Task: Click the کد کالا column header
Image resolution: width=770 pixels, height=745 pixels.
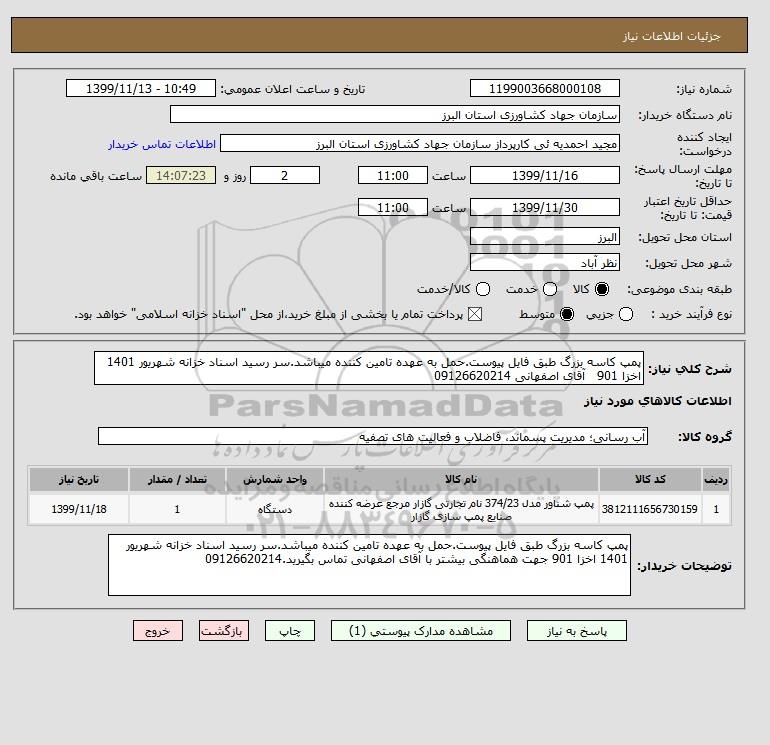Action: coord(650,479)
